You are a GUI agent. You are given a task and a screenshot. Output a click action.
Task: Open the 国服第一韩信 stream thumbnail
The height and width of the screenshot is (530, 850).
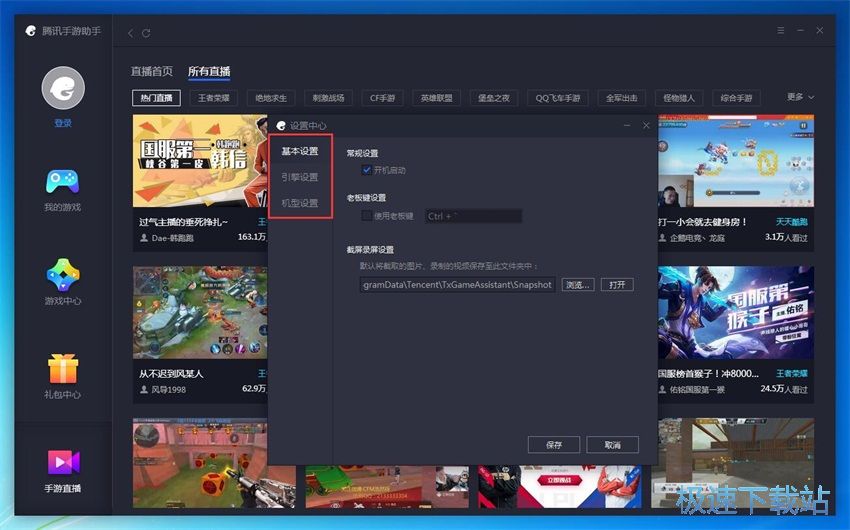200,160
